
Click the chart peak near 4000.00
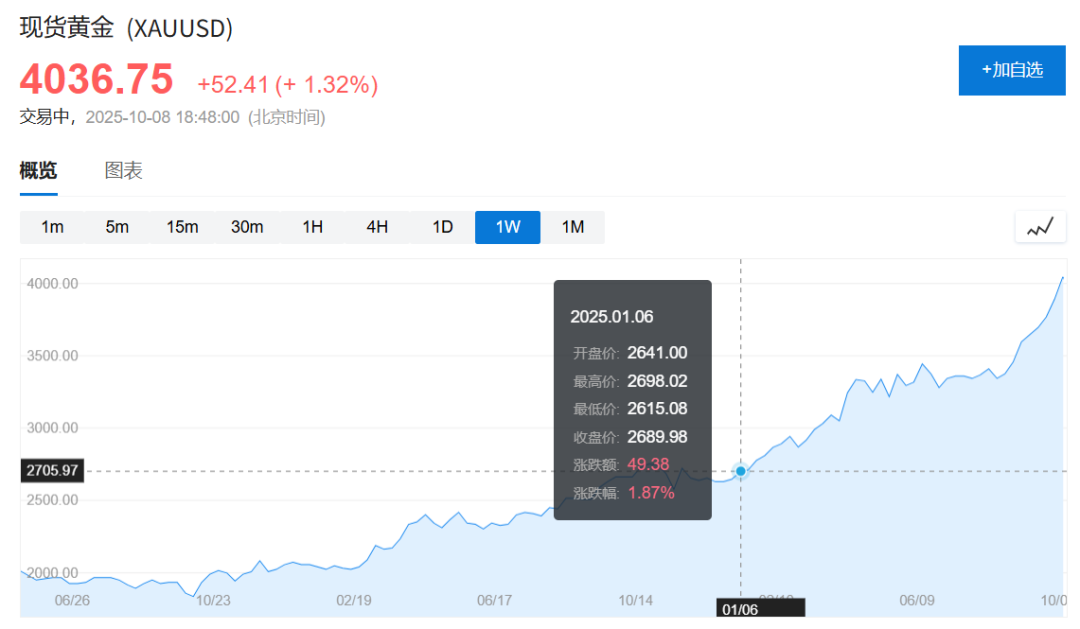coord(1061,278)
